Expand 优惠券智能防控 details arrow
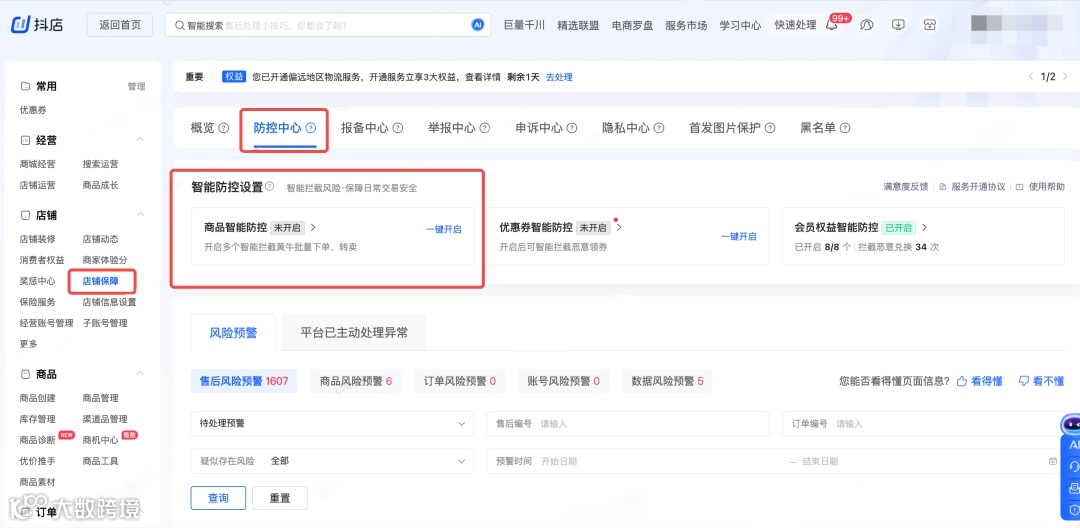This screenshot has height=528, width=1080. coord(619,227)
